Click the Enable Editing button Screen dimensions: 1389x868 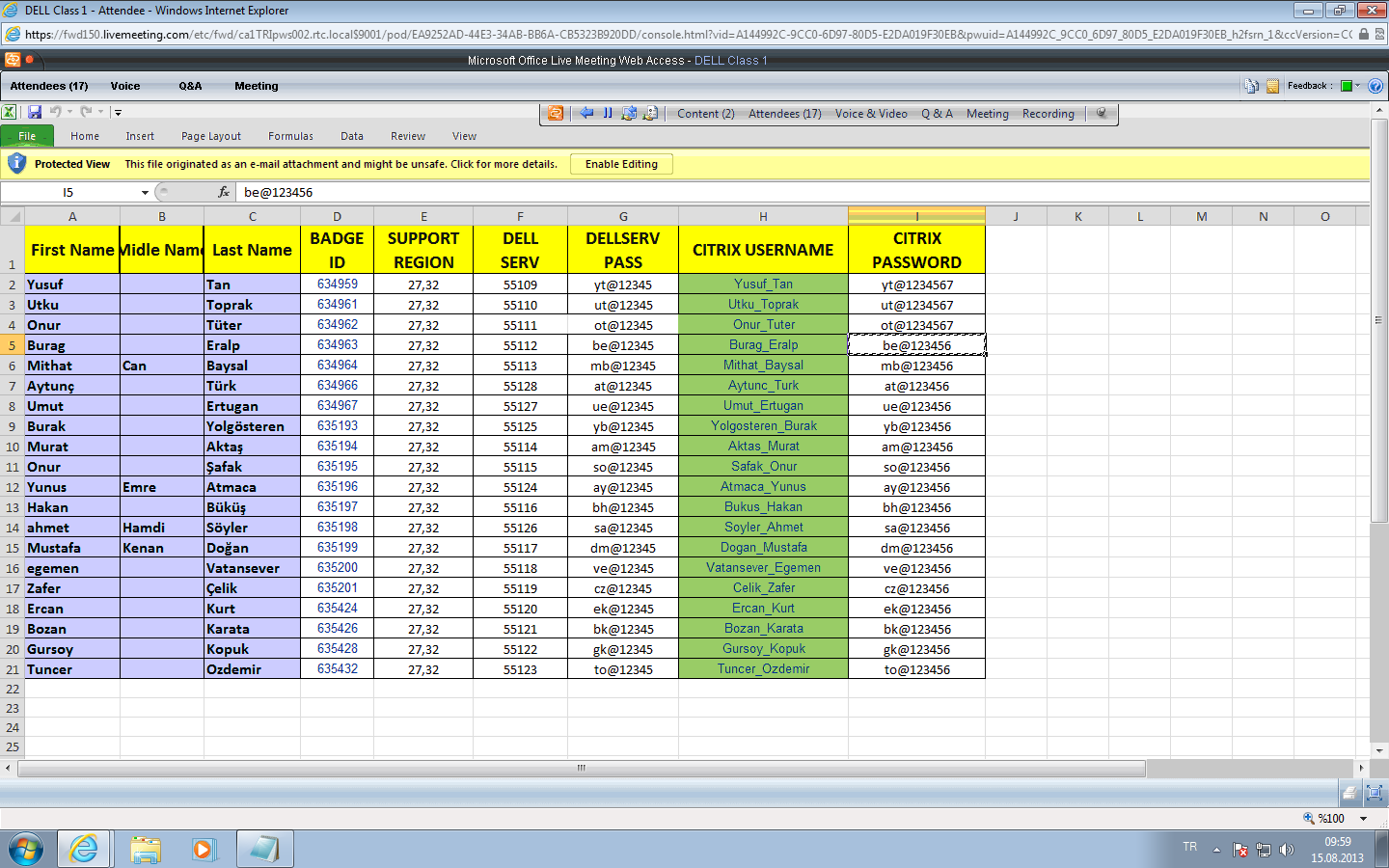621,164
